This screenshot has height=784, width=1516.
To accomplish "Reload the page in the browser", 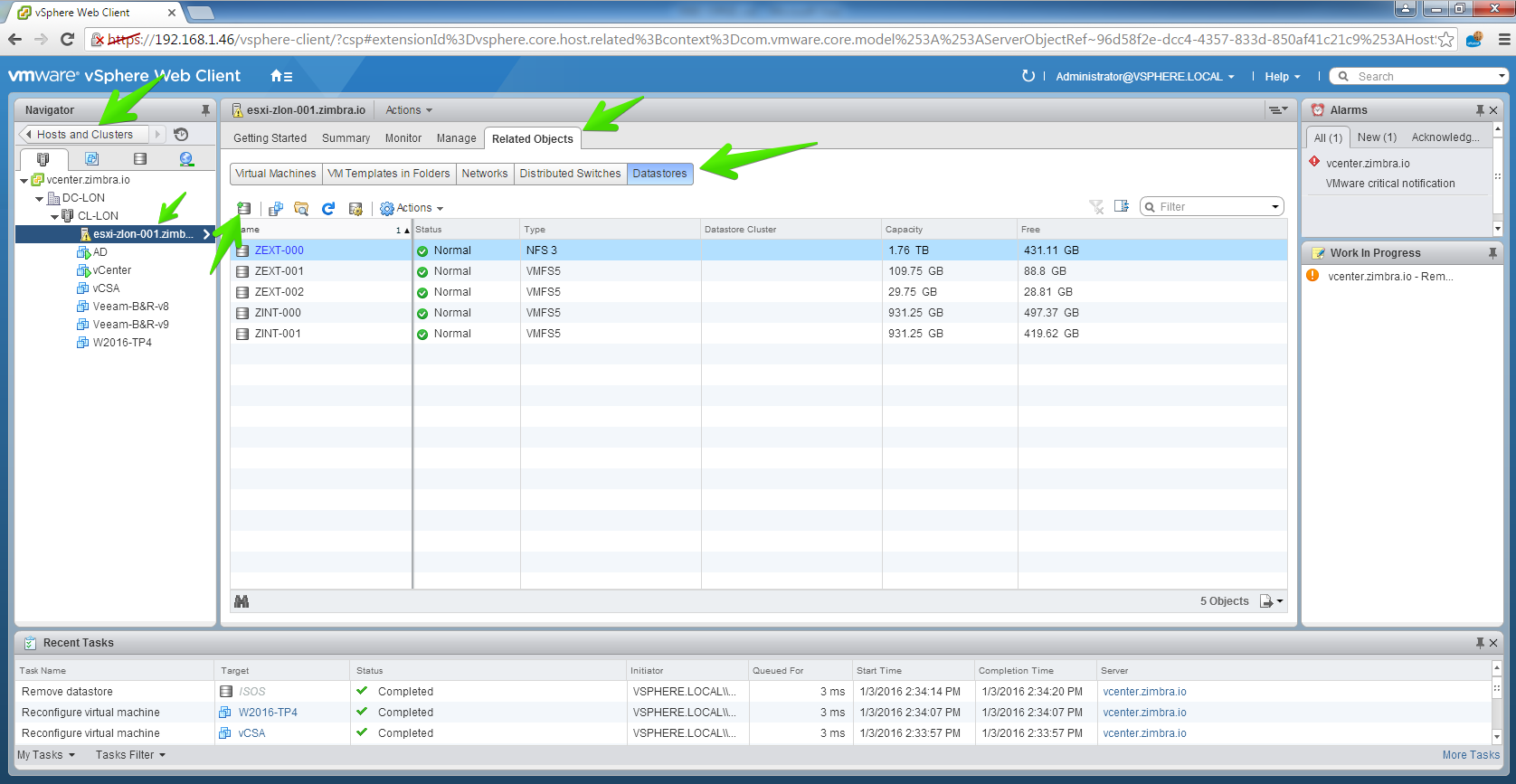I will click(67, 39).
